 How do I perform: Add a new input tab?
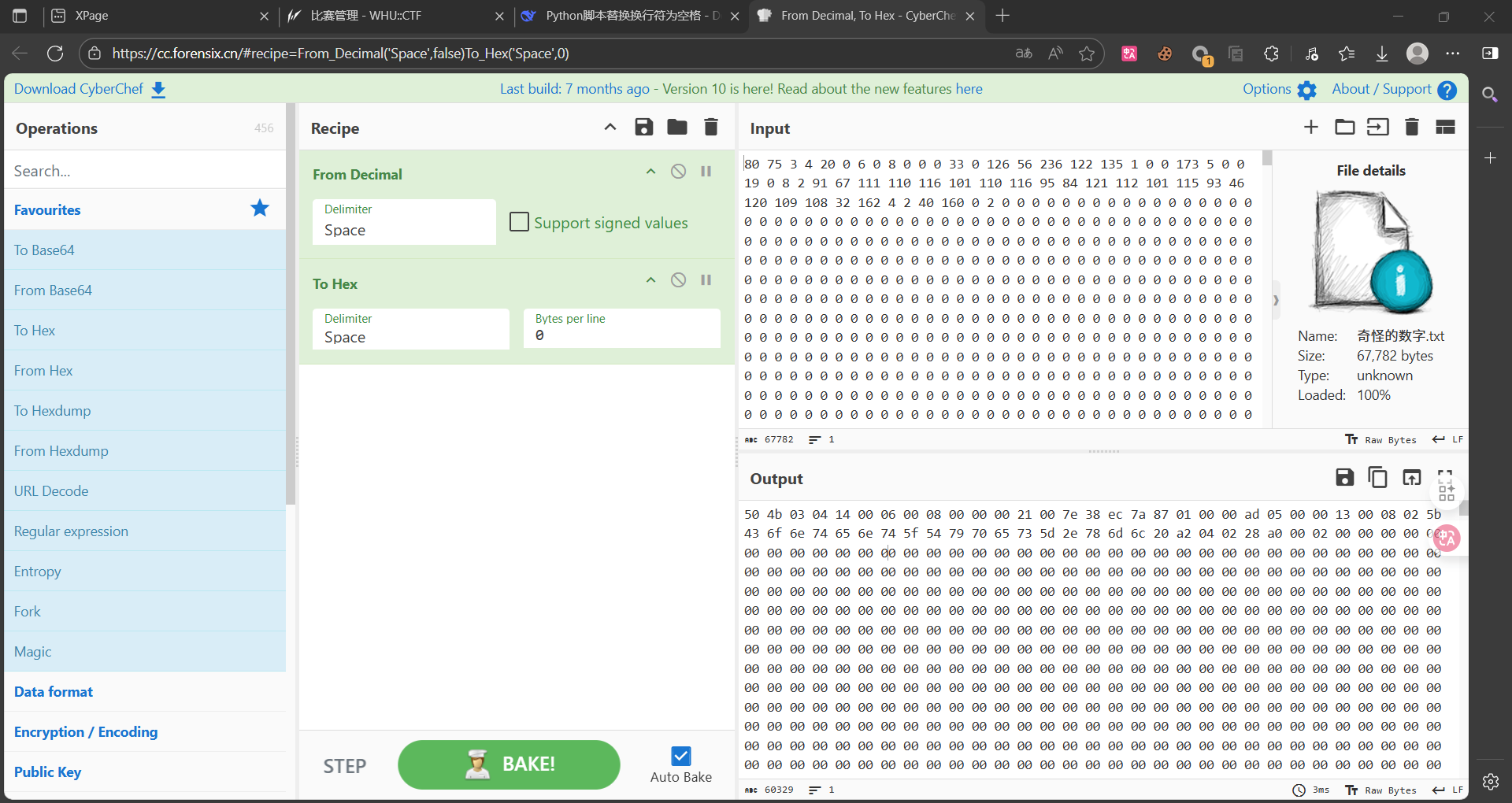pyautogui.click(x=1310, y=128)
